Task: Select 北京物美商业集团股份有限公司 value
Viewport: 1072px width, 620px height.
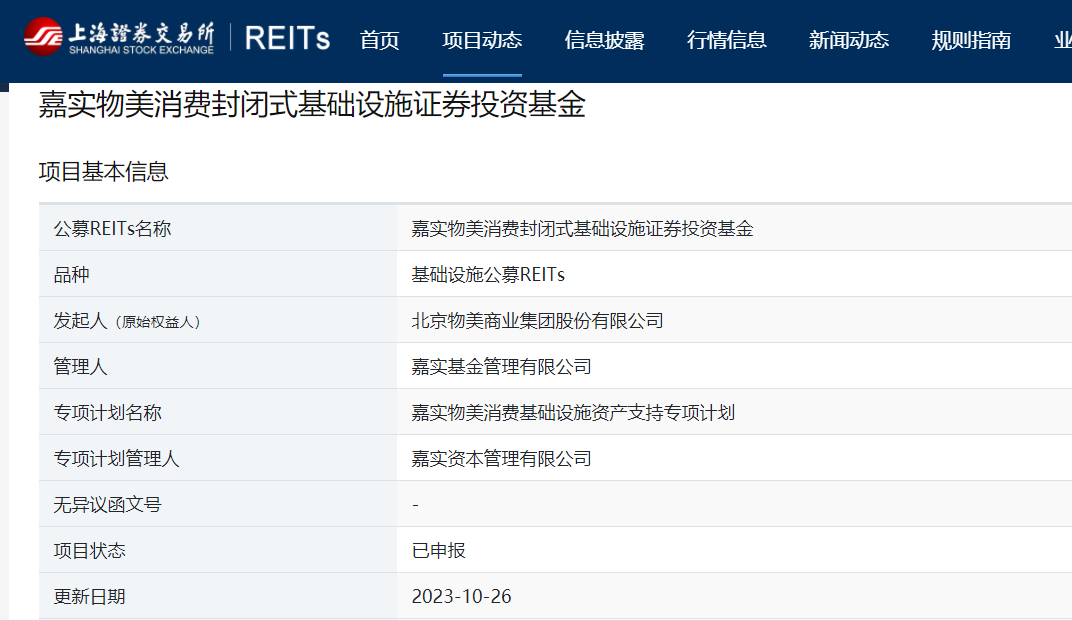Action: 537,321
